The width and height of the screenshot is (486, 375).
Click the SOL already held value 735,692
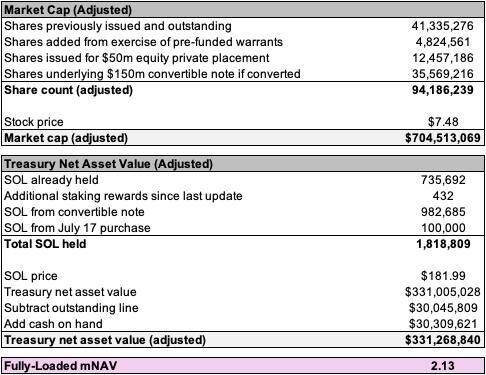coord(443,180)
